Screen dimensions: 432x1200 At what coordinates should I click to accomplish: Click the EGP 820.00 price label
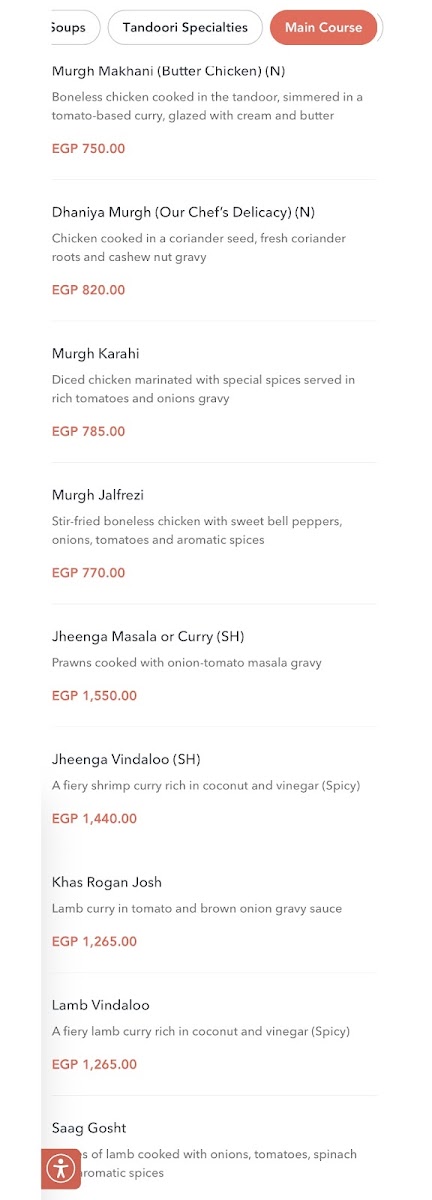89,290
